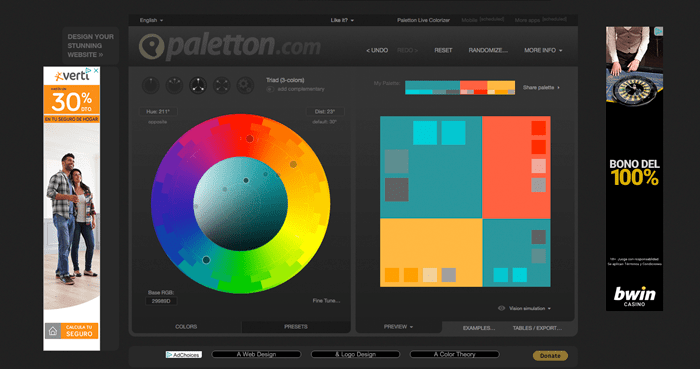Viewport: 700px width, 369px height.
Task: Switch to the PRESETS tab
Action: pos(296,327)
